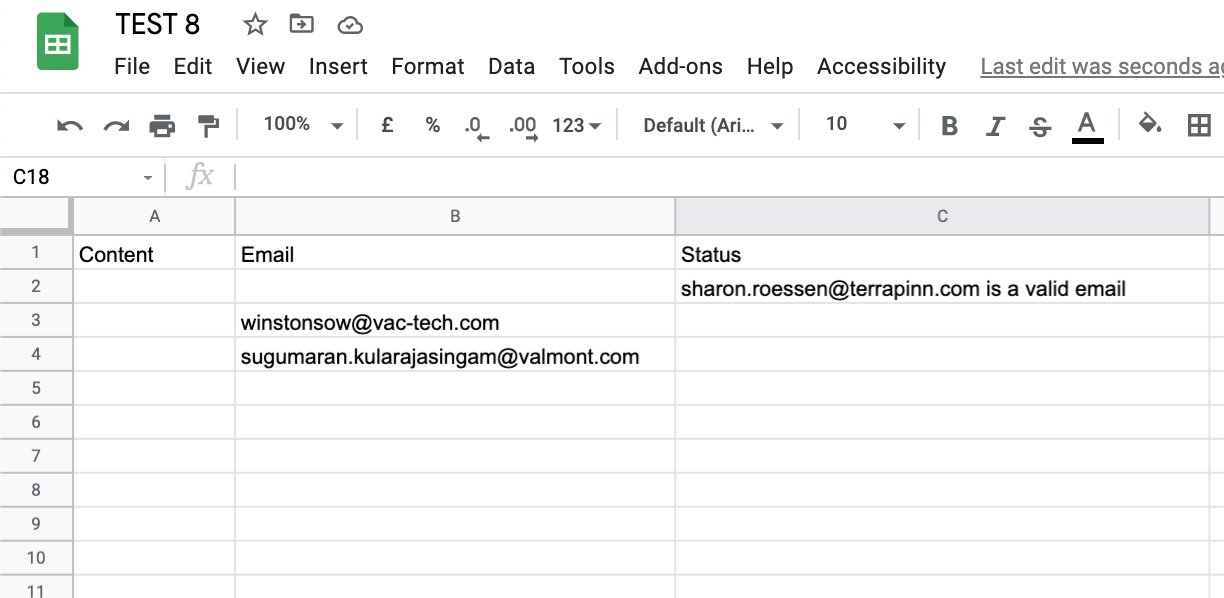Image resolution: width=1224 pixels, height=598 pixels.
Task: Select the sharon.roessen valid email status cell
Action: pos(942,287)
